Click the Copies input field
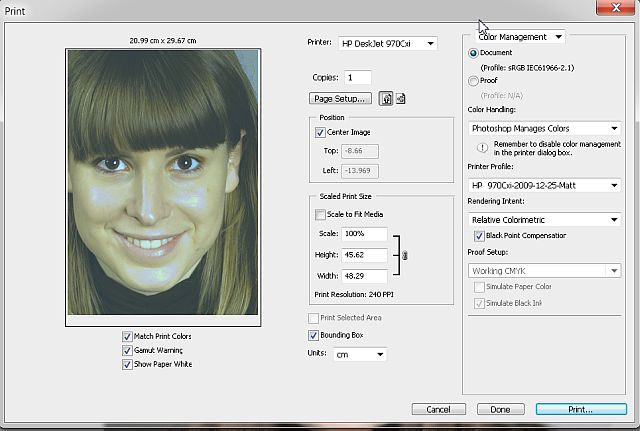Screen dimensions: 640x431 point(356,77)
